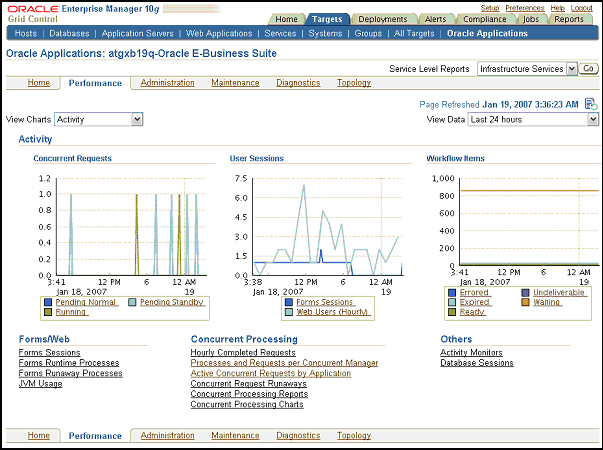Image resolution: width=603 pixels, height=450 pixels.
Task: Select Application Servers subtab
Action: pyautogui.click(x=137, y=33)
